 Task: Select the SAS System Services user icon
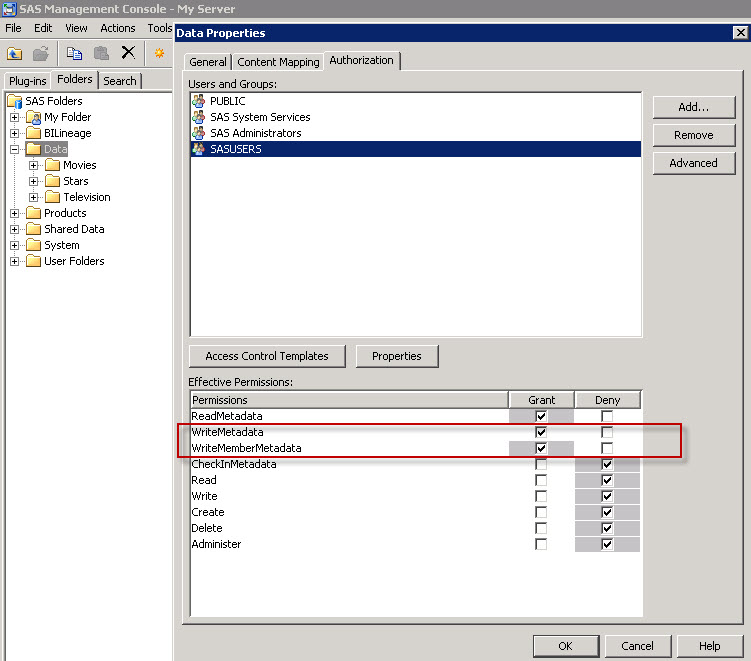pos(198,117)
